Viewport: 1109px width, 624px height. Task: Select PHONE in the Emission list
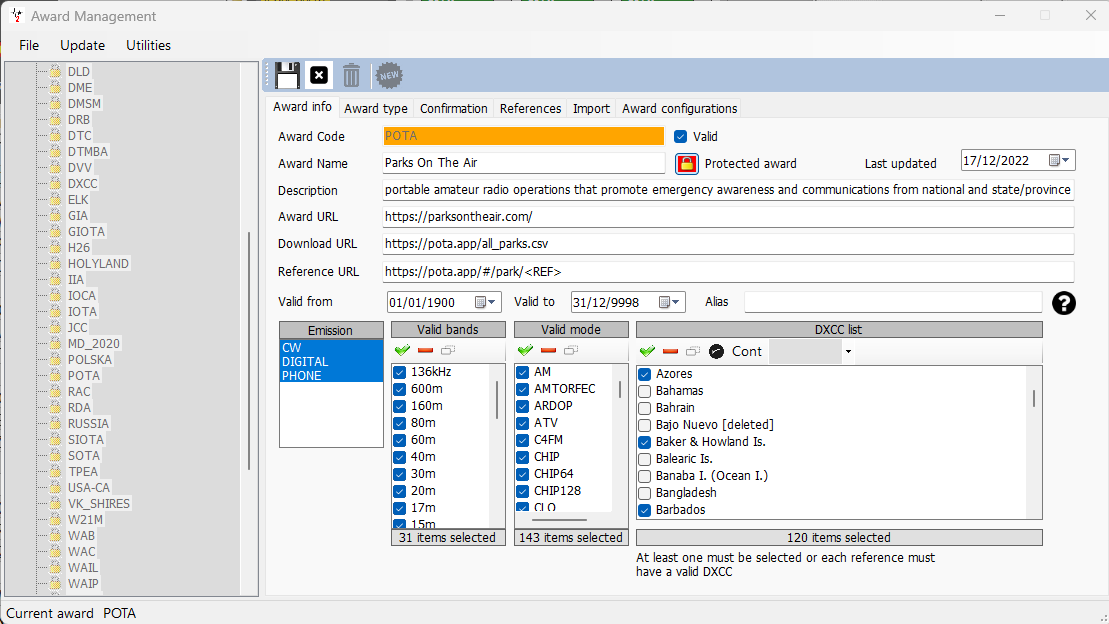pyautogui.click(x=331, y=376)
